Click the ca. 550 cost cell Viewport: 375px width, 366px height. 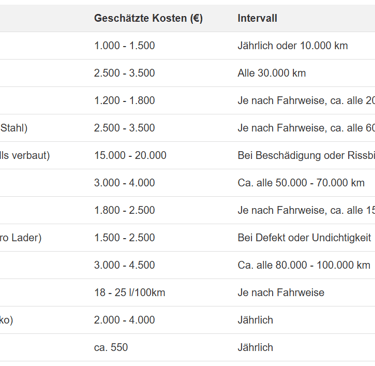click(x=111, y=347)
